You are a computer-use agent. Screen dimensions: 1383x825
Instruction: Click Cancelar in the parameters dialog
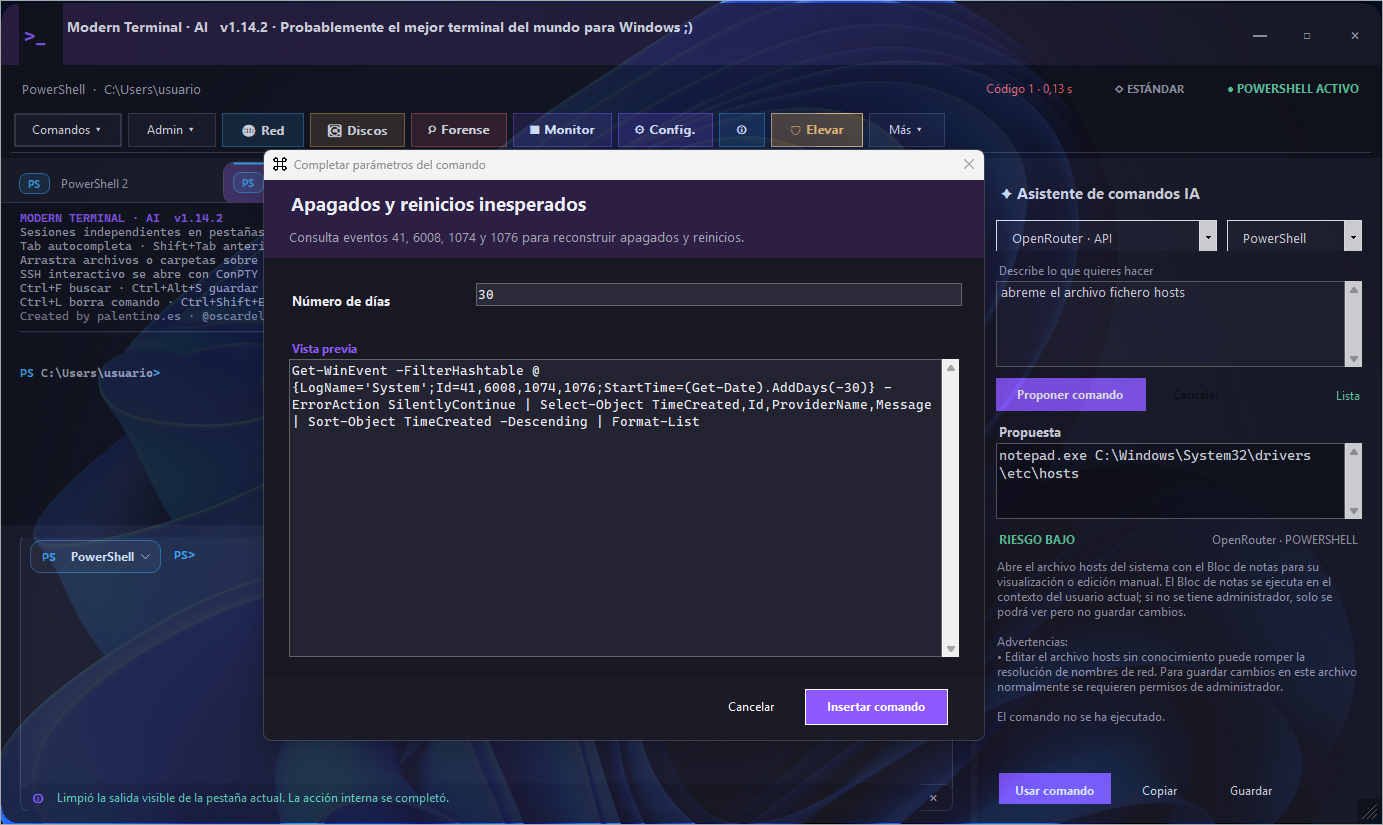pyautogui.click(x=751, y=706)
